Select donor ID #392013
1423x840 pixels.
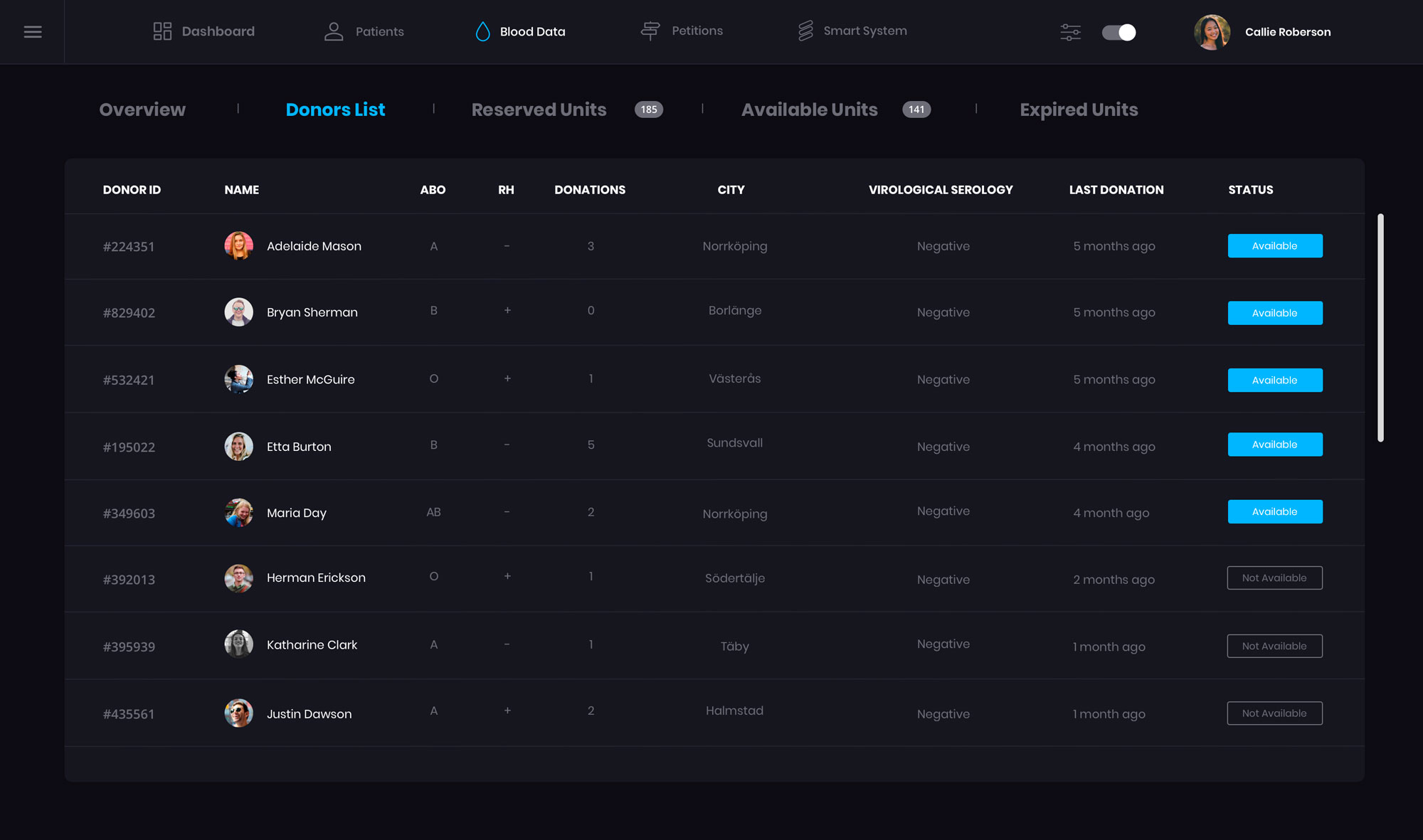click(x=129, y=580)
